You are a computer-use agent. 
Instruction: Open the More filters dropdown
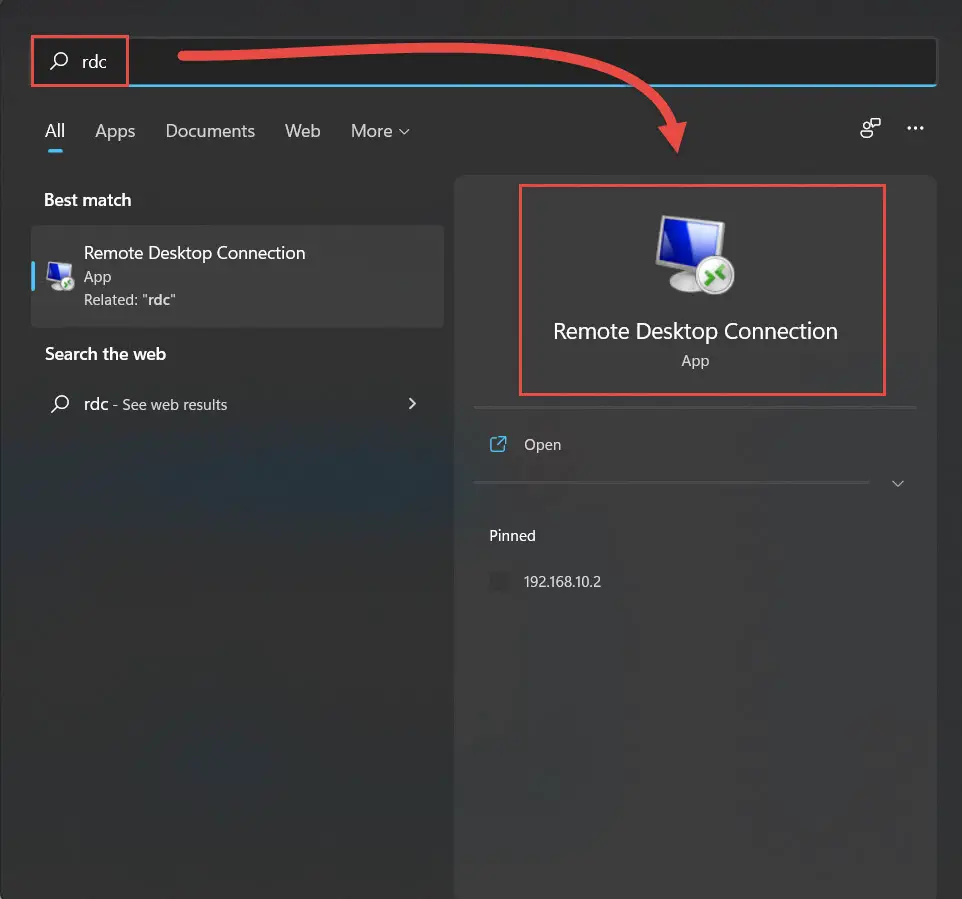(x=379, y=131)
